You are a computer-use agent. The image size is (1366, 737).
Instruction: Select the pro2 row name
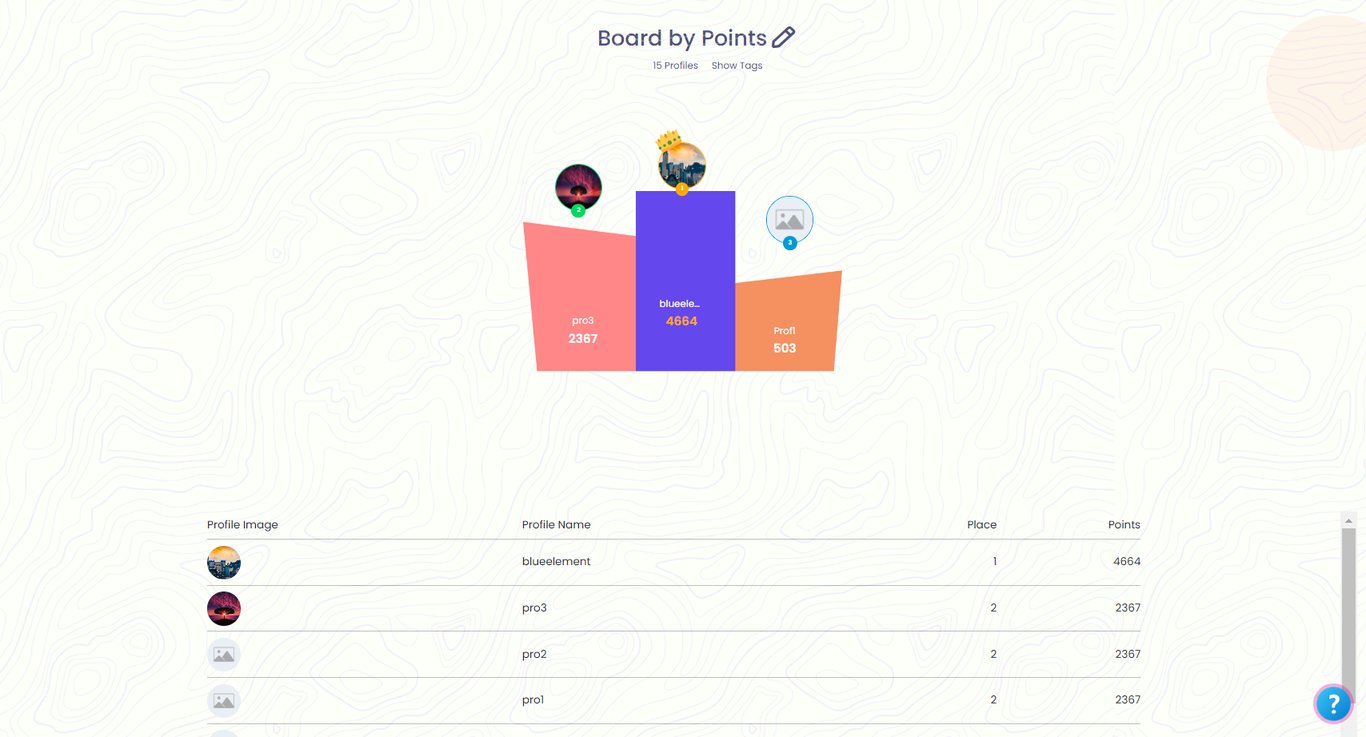(534, 654)
